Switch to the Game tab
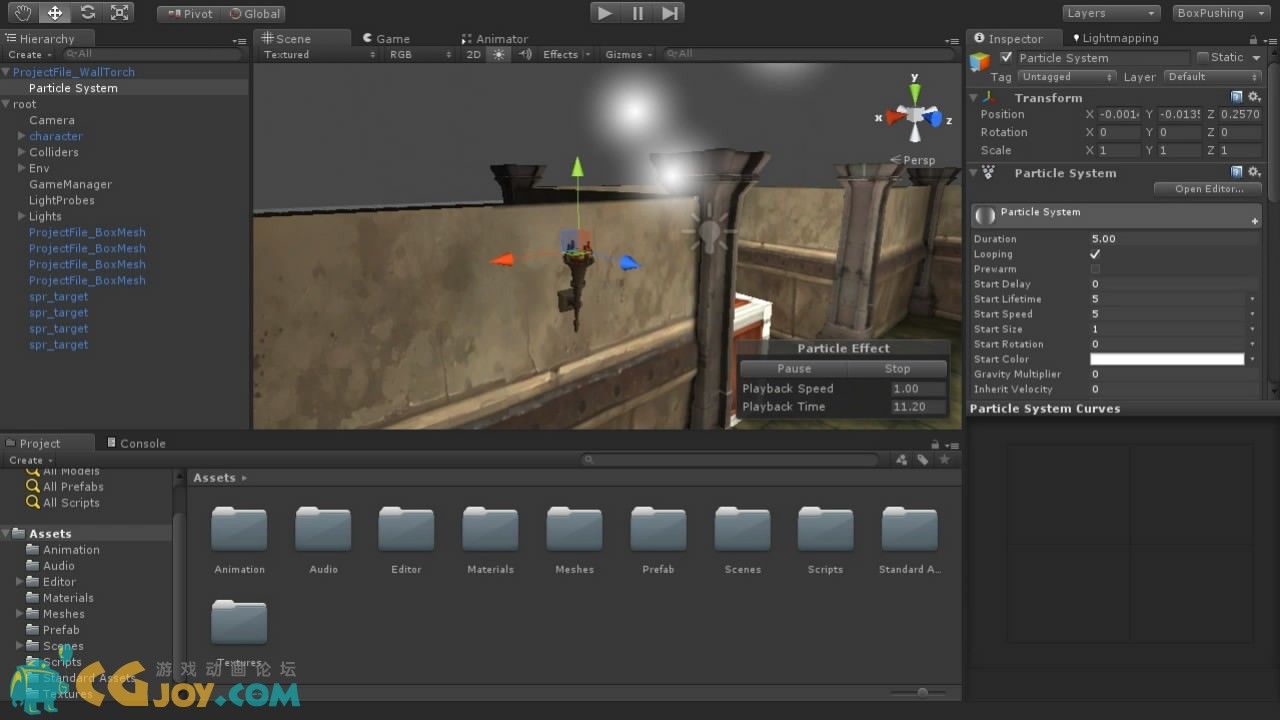This screenshot has width=1280, height=720. pyautogui.click(x=385, y=39)
